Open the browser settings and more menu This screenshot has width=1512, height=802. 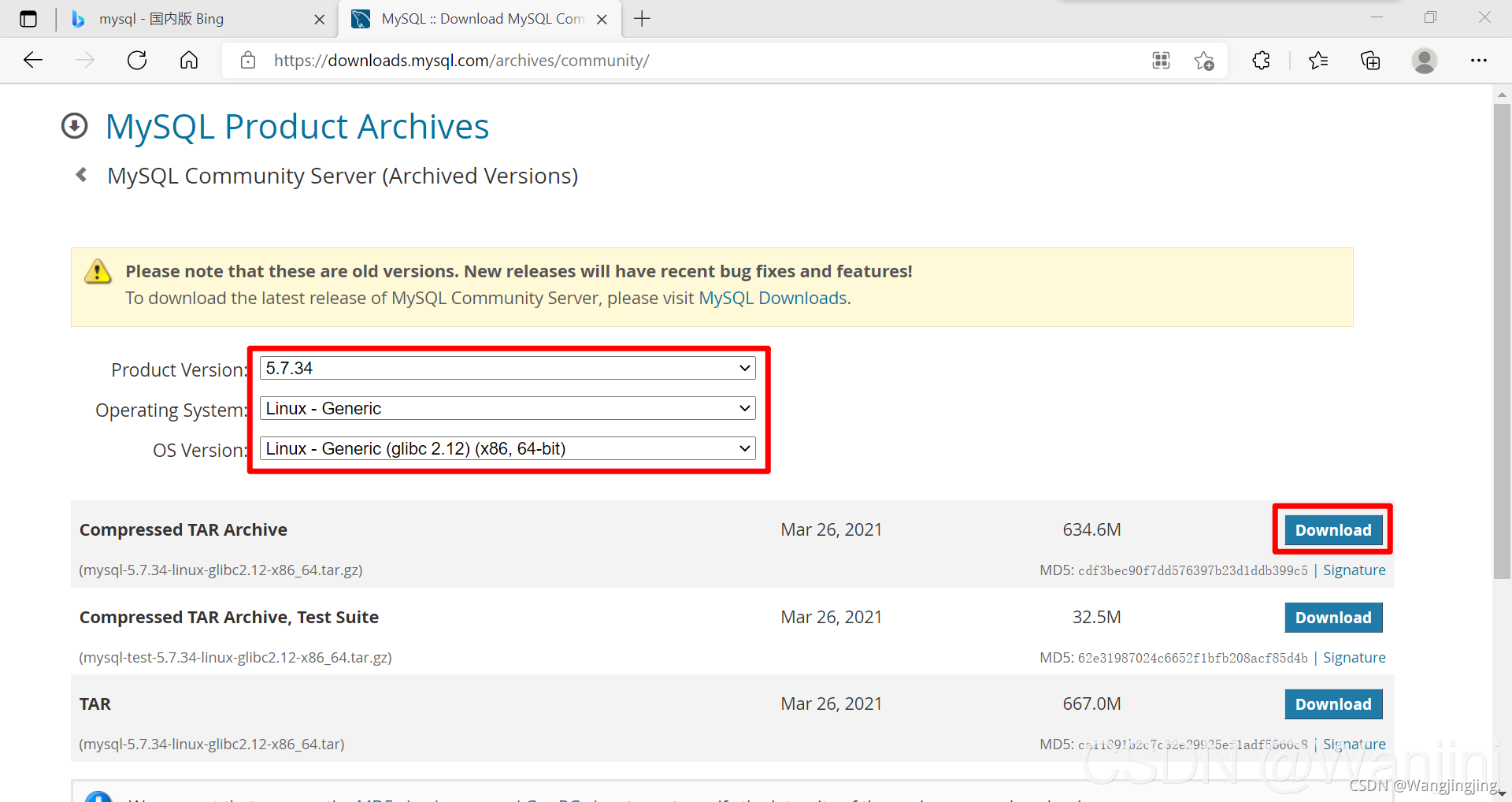point(1479,61)
